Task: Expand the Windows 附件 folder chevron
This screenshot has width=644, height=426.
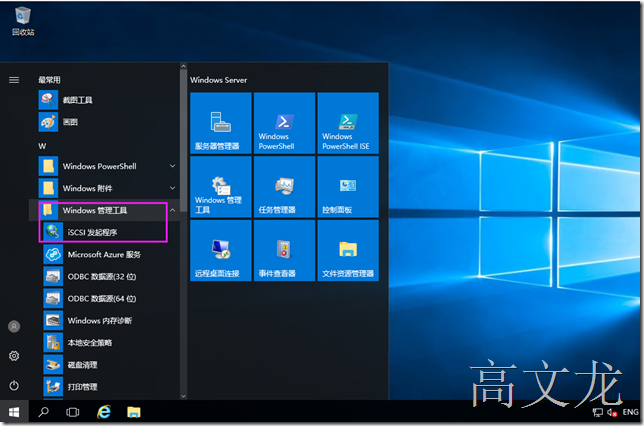Action: click(172, 188)
